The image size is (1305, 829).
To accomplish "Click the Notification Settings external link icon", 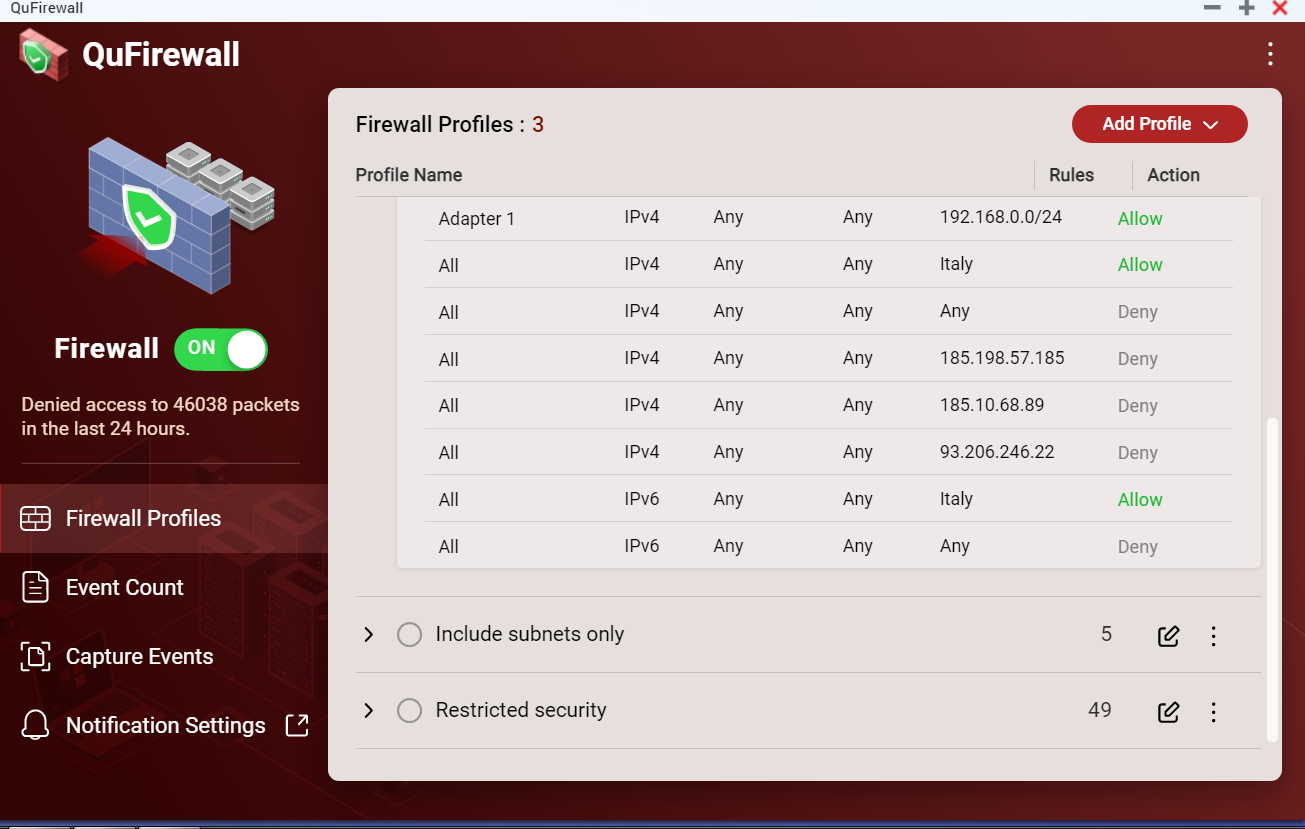I will pos(297,726).
